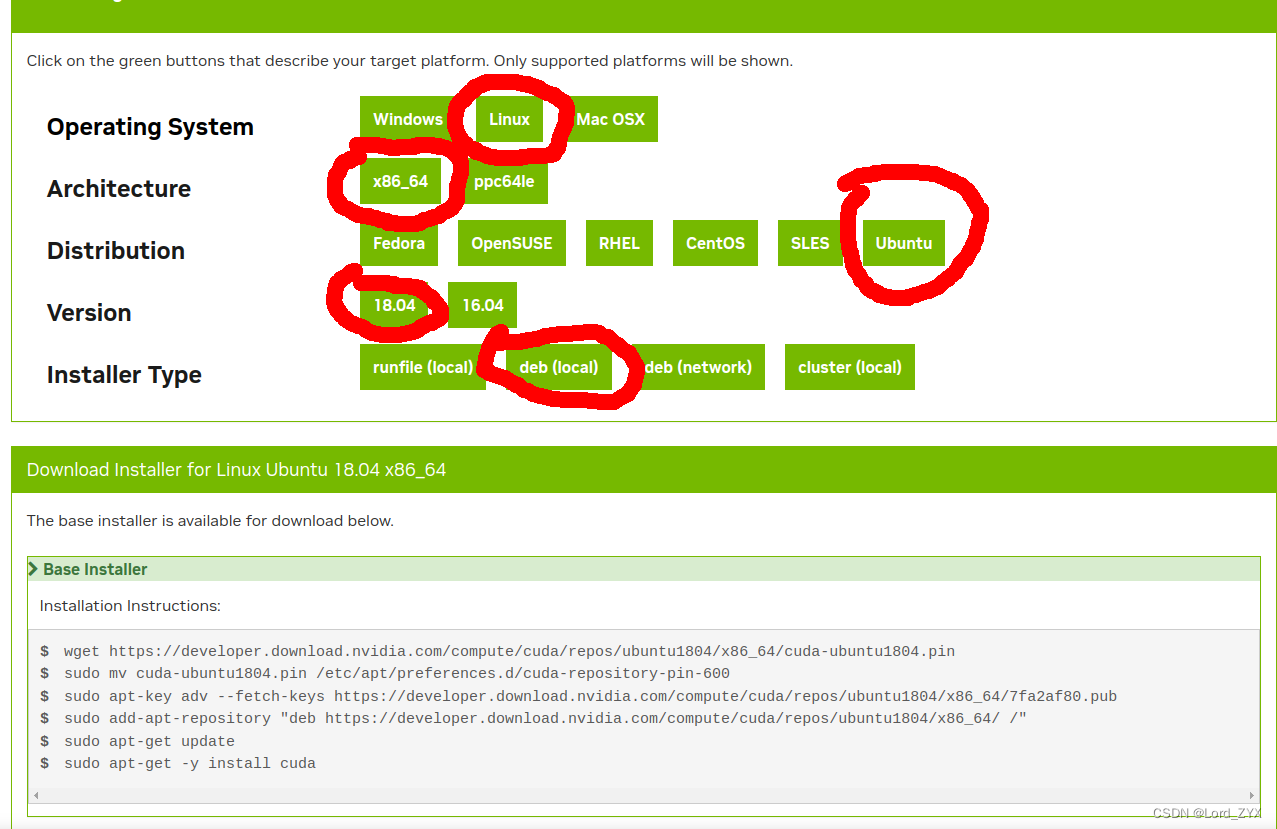Screen dimensions: 1277x829
Task: Click the right arrow of horizontal scrollbar
Action: pyautogui.click(x=1253, y=796)
